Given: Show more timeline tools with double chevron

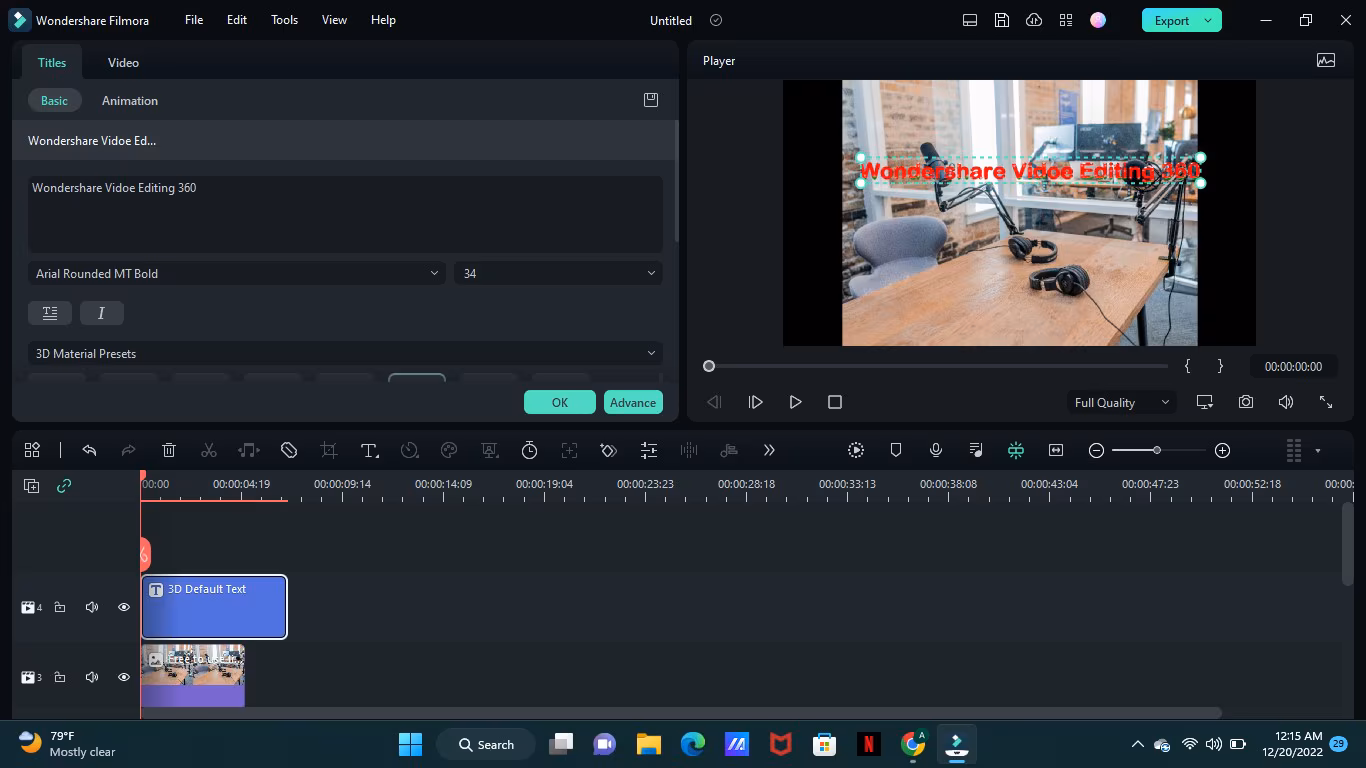Looking at the screenshot, I should (x=769, y=450).
